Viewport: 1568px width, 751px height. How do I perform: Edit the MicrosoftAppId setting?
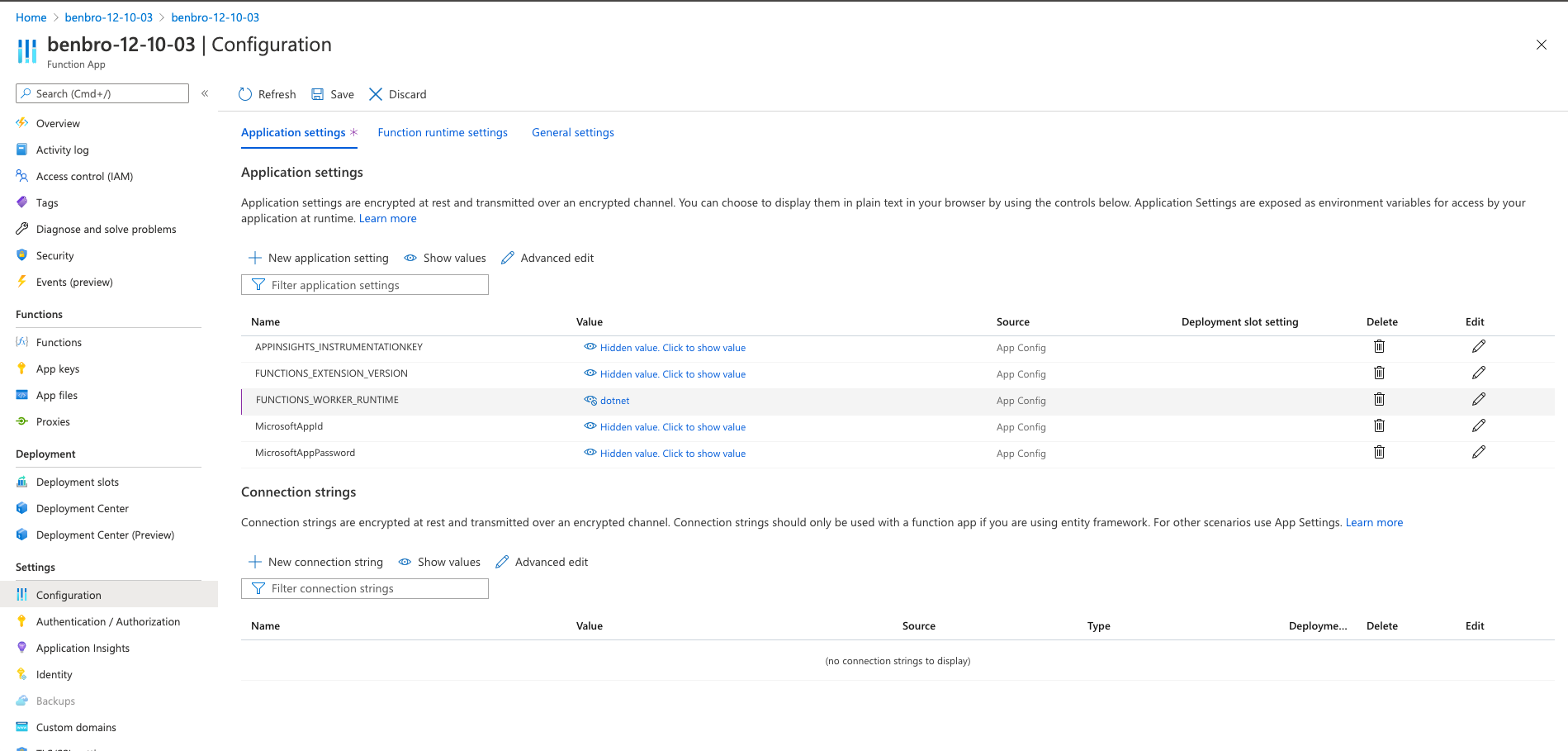(1479, 426)
